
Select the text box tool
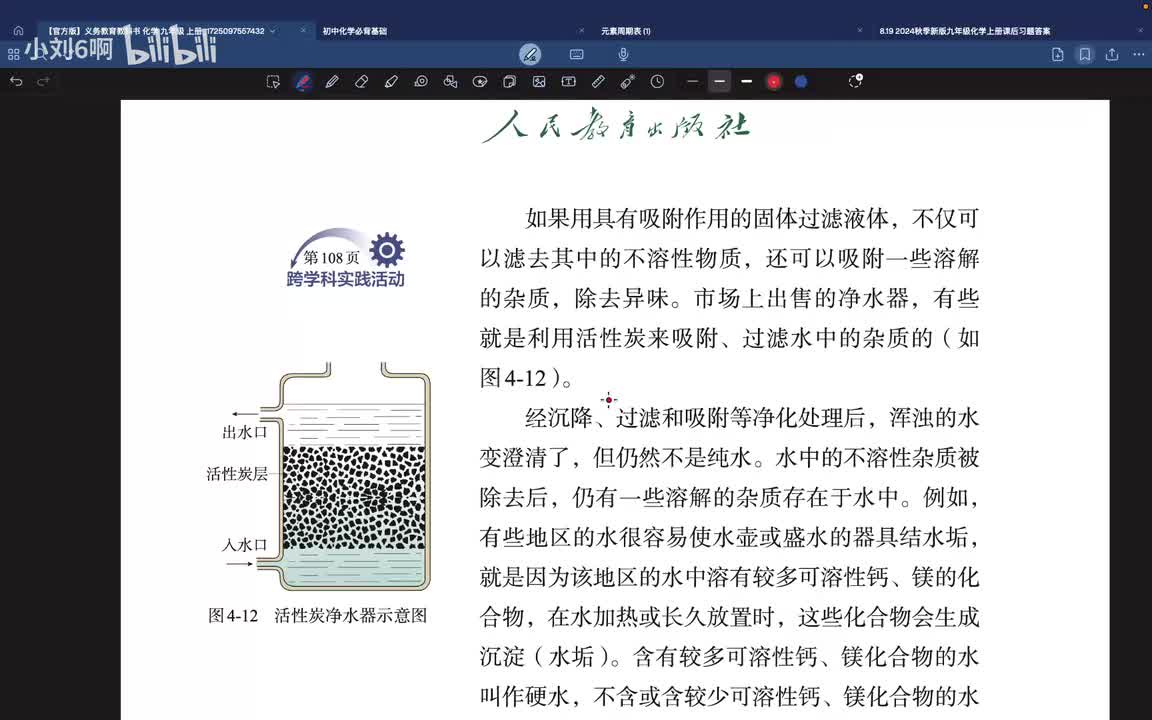tap(569, 82)
